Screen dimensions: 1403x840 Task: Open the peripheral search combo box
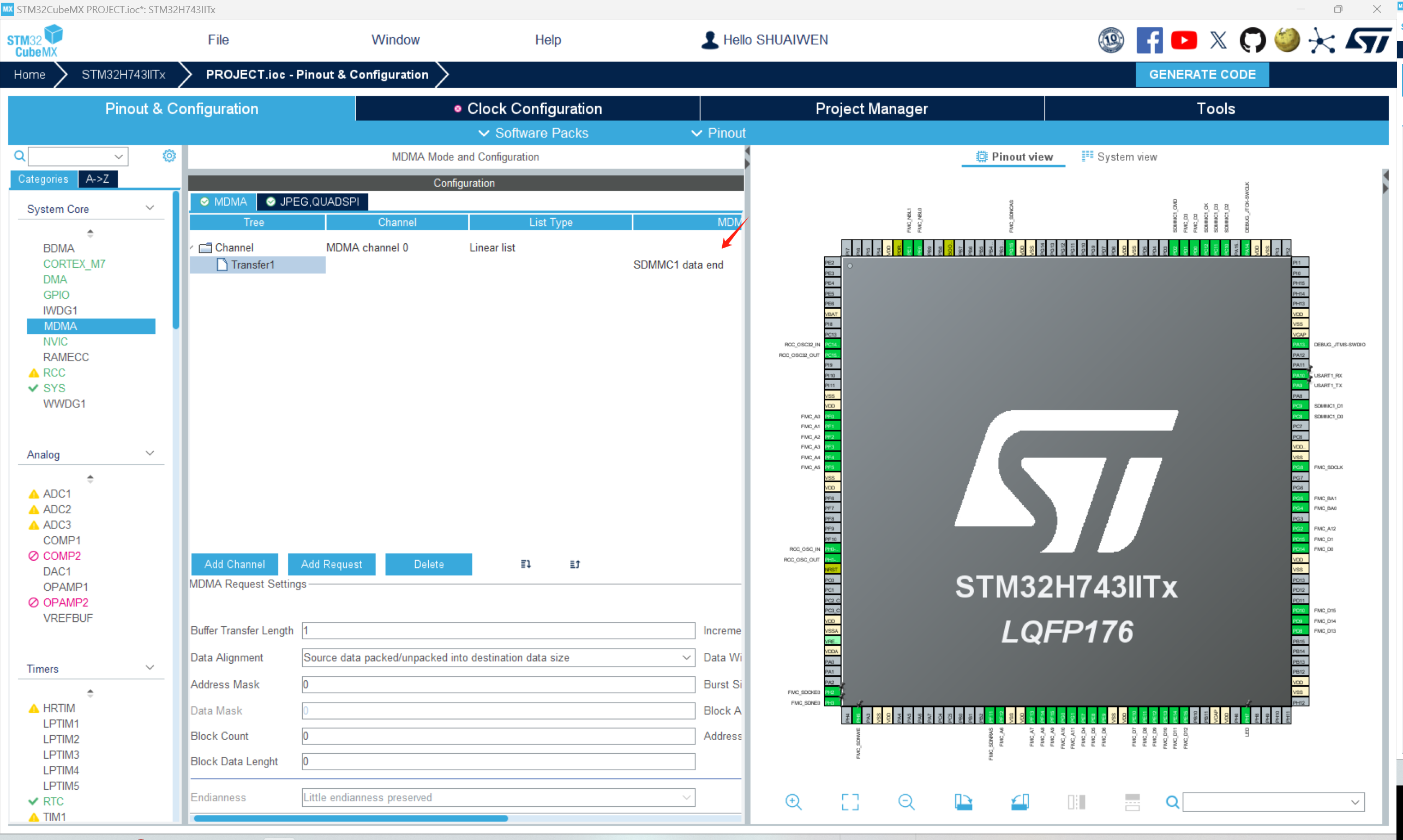click(x=79, y=156)
